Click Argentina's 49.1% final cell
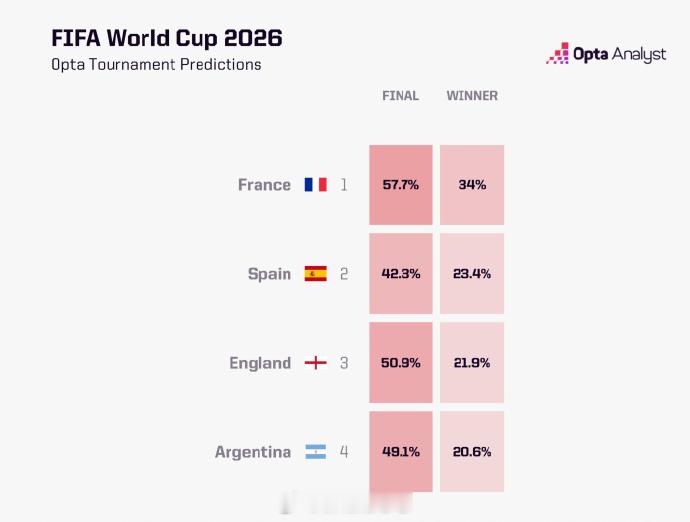 401,452
